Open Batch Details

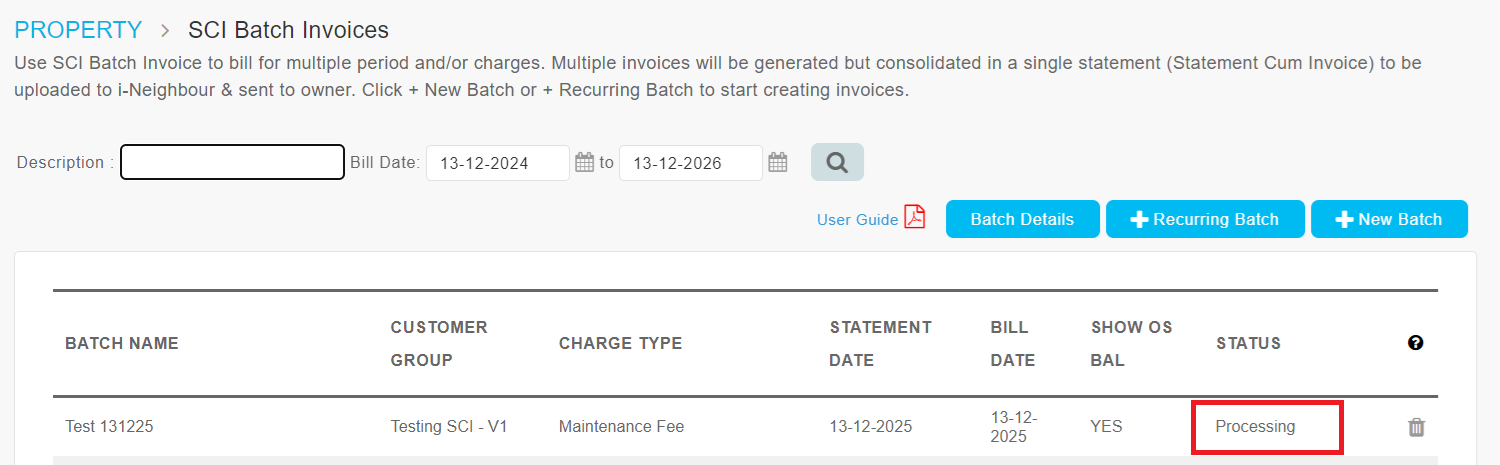point(1022,219)
